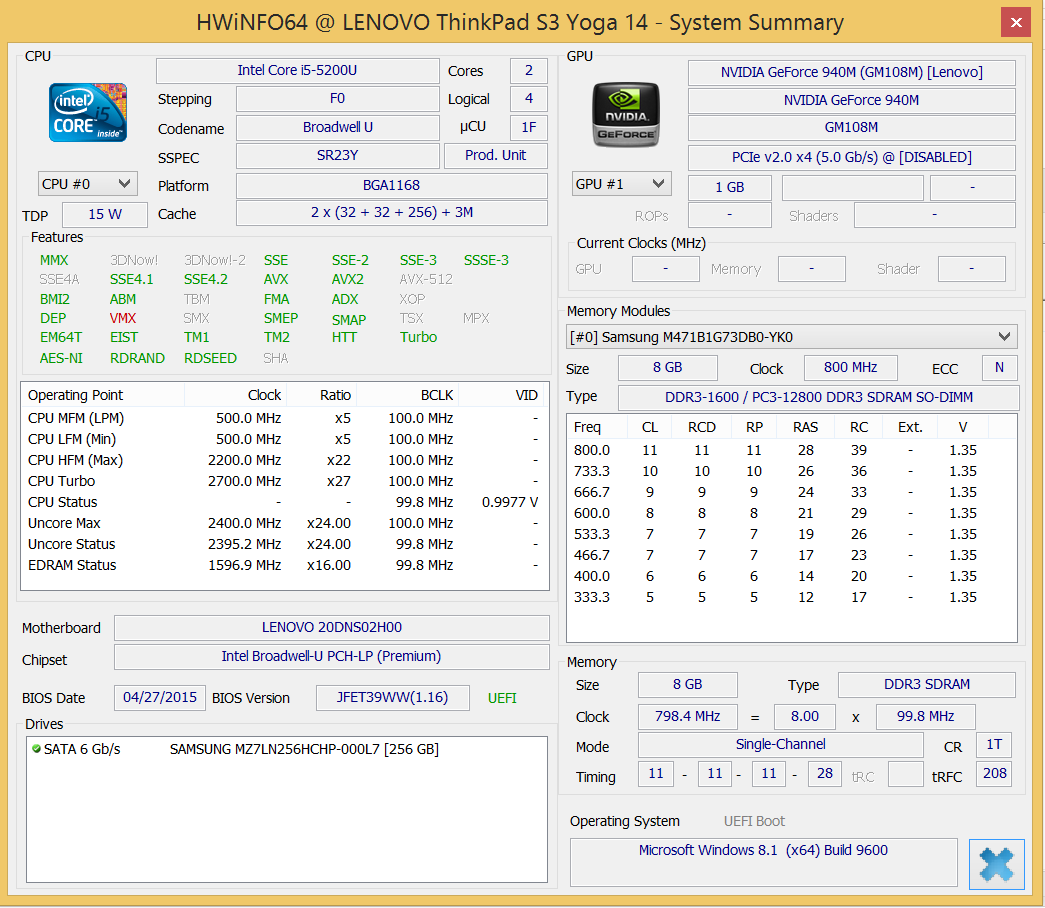Click the NVIDIA GeForce logo
This screenshot has width=1045, height=908.
625,114
